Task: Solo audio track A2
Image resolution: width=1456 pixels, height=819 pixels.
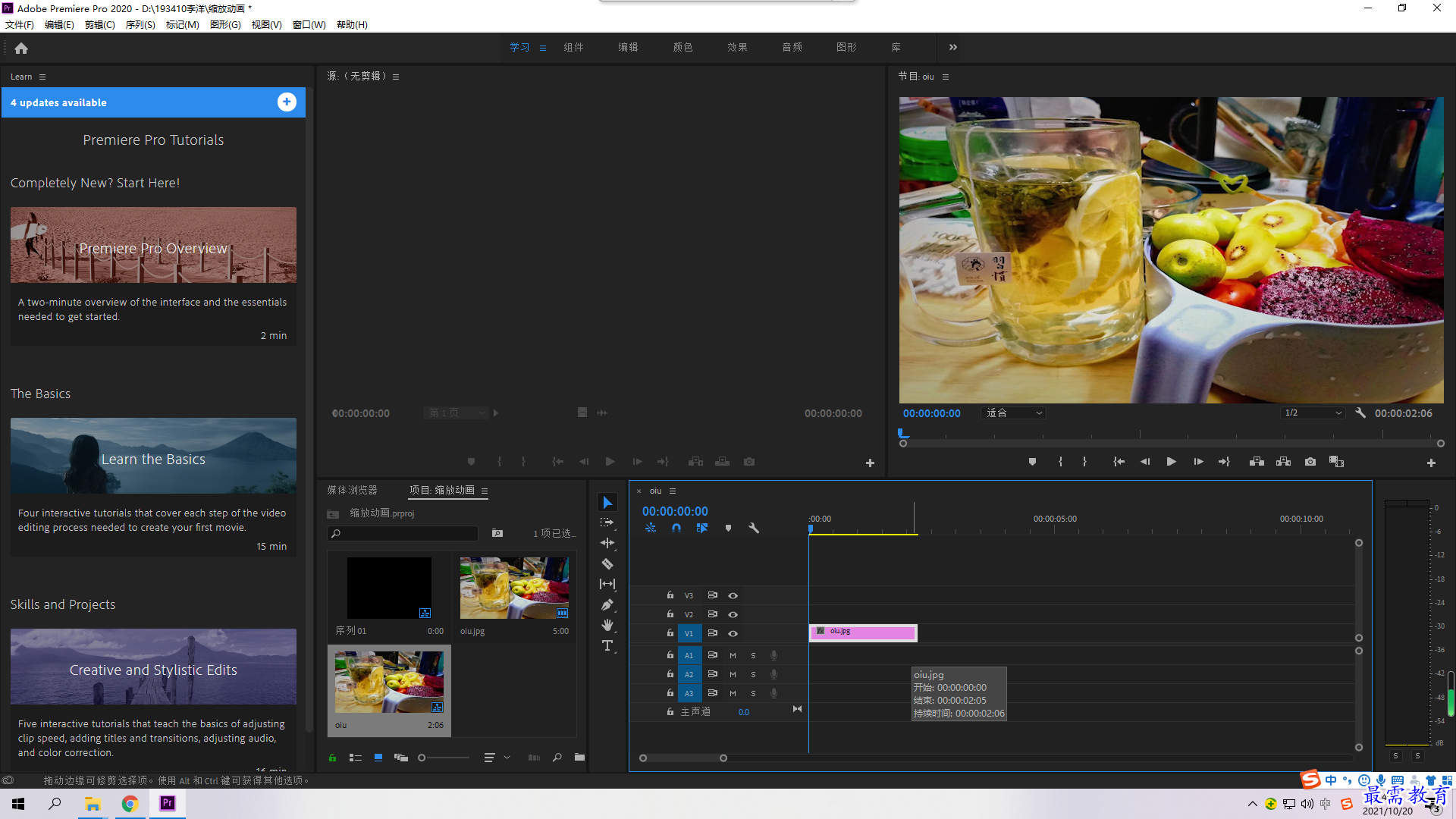Action: [753, 674]
